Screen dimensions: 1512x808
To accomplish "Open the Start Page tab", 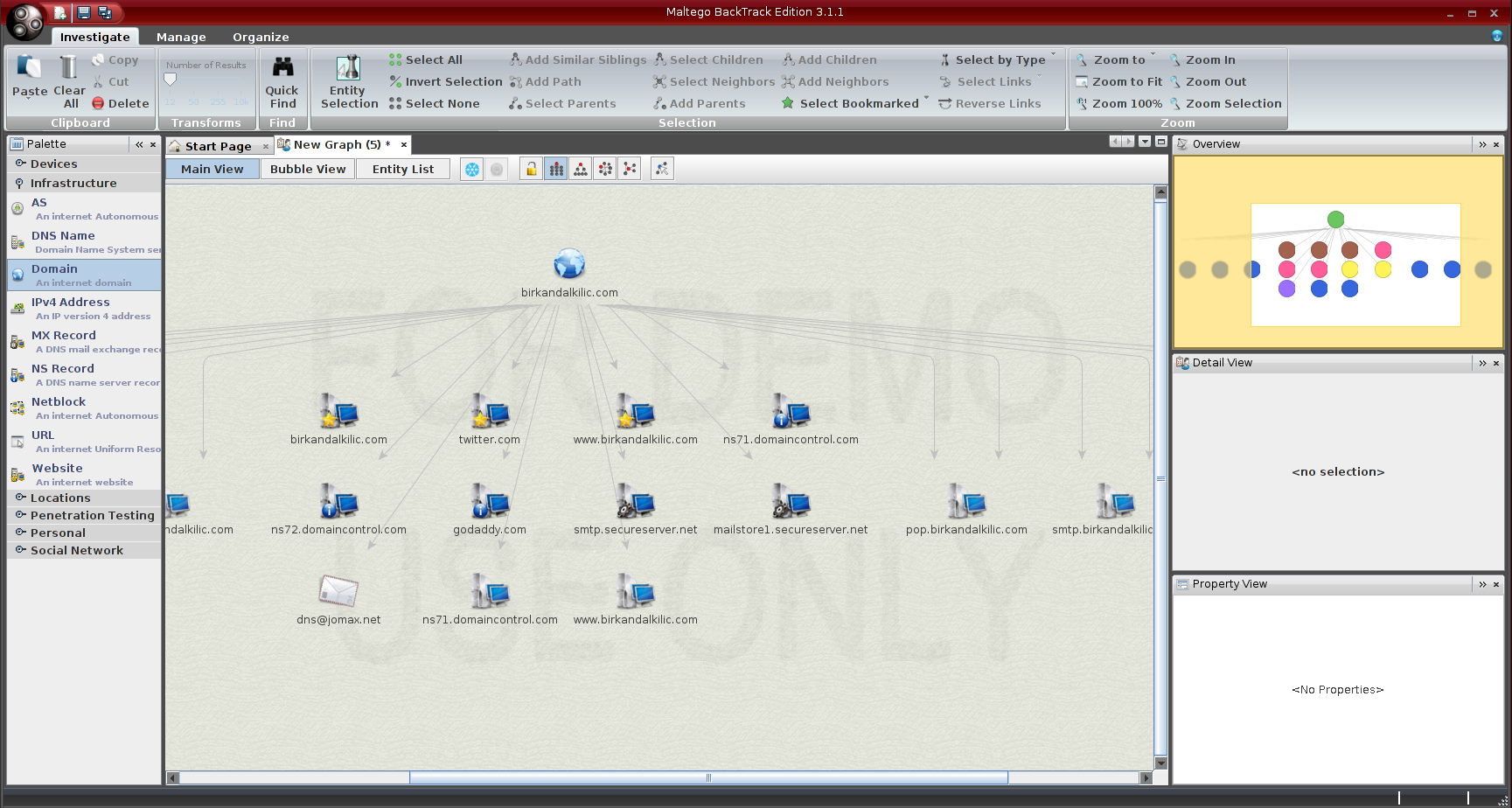I will click(218, 146).
